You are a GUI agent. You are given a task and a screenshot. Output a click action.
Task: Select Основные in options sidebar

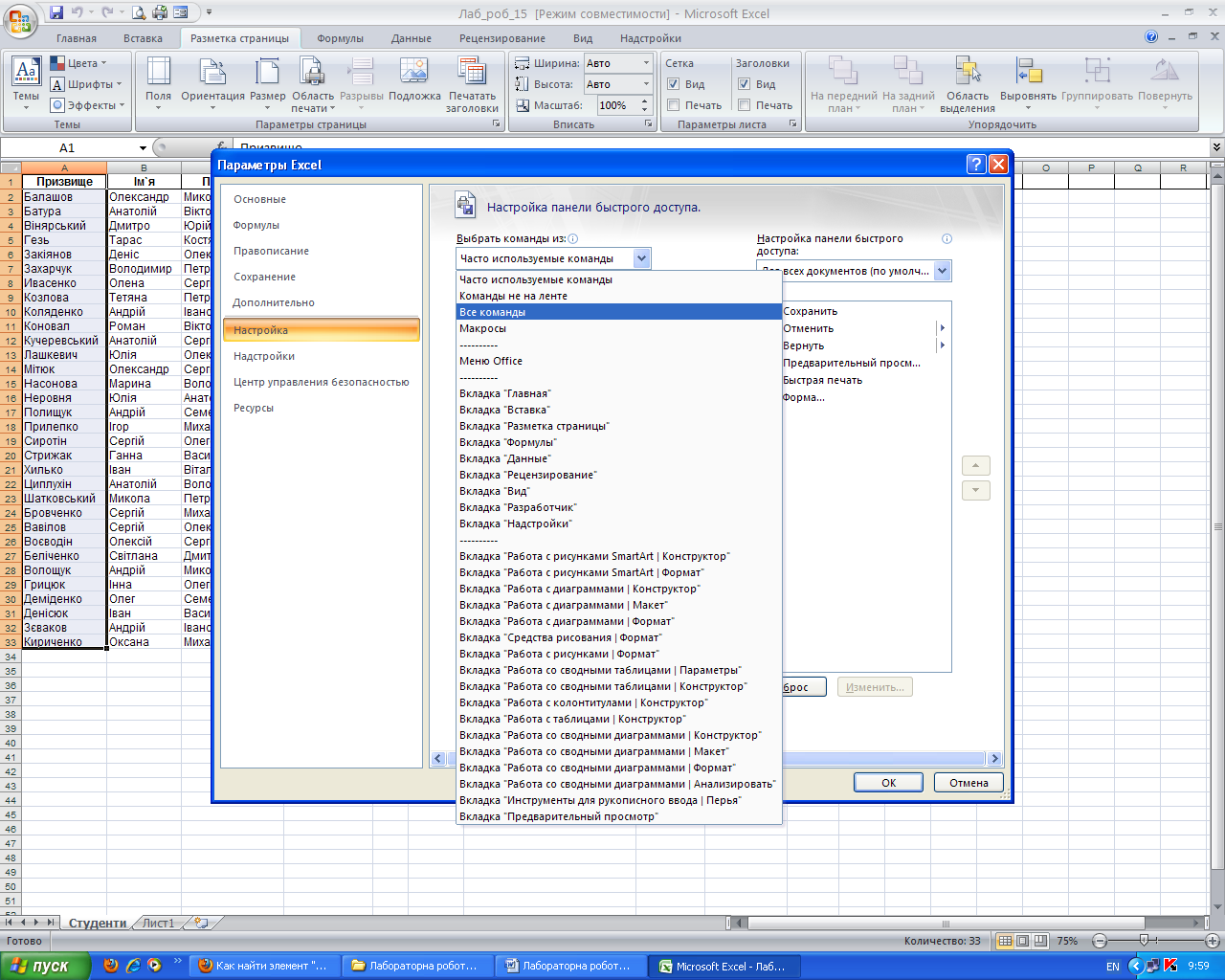pyautogui.click(x=322, y=199)
